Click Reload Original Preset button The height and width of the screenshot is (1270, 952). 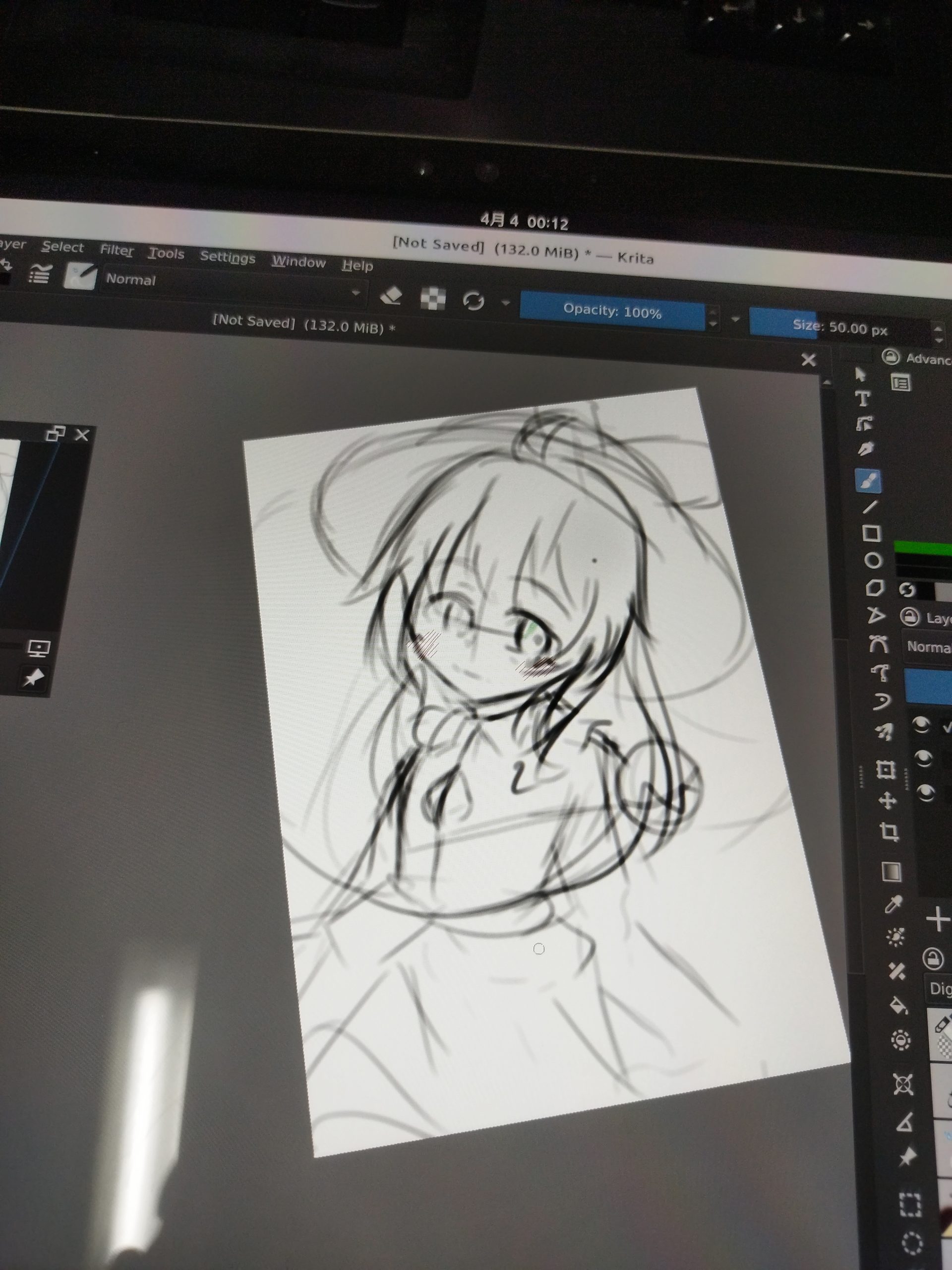pyautogui.click(x=475, y=301)
